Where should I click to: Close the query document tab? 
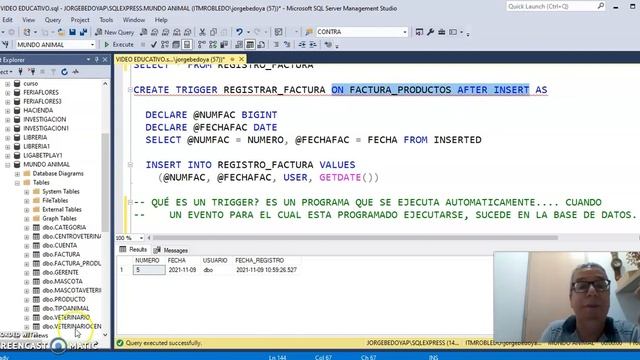coord(241,60)
